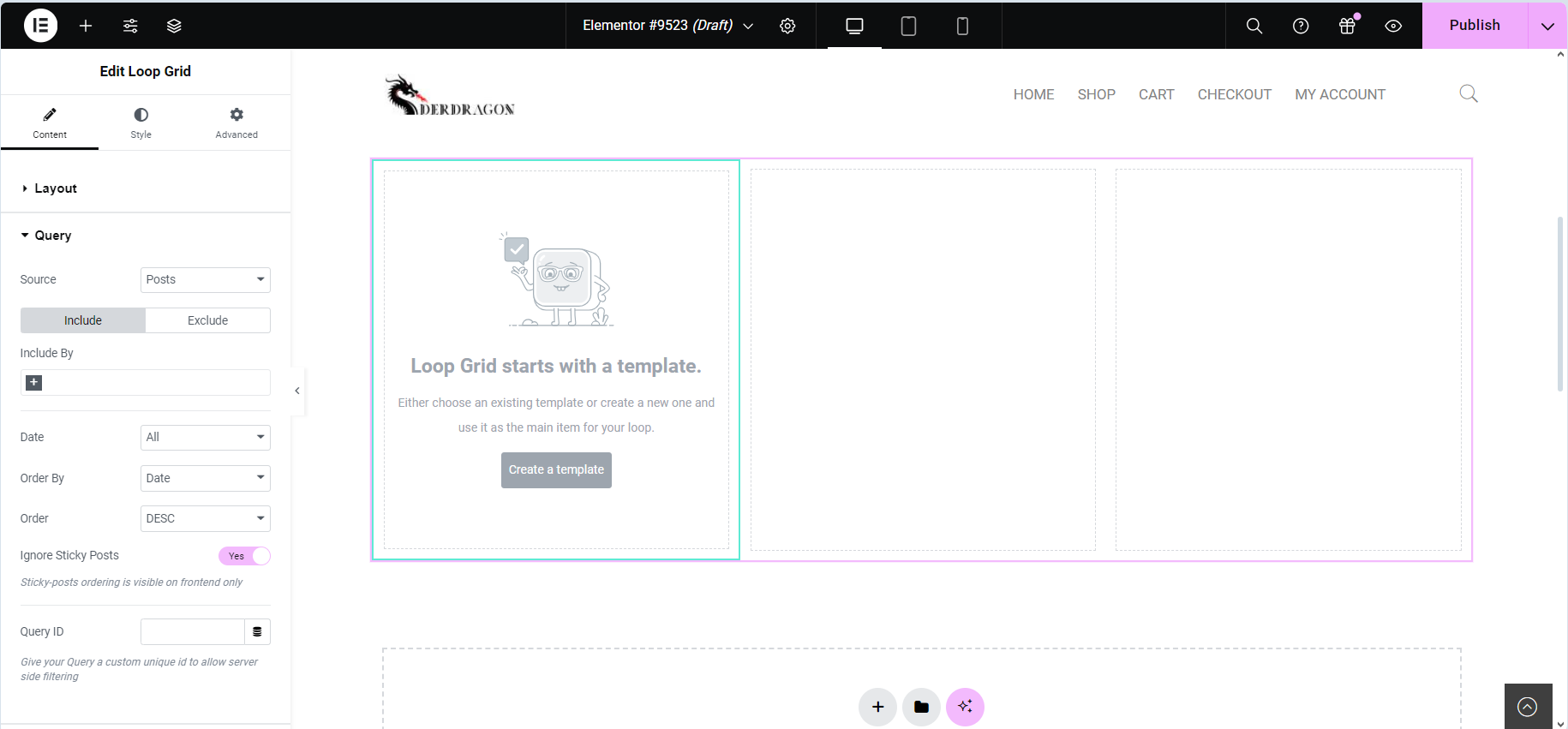Open the Order By dropdown
The height and width of the screenshot is (729, 1568).
[x=205, y=478]
